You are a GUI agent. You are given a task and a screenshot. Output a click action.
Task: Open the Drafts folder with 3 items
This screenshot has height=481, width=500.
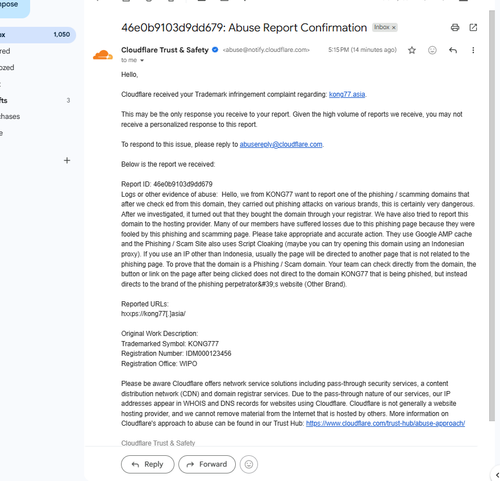tap(36, 100)
